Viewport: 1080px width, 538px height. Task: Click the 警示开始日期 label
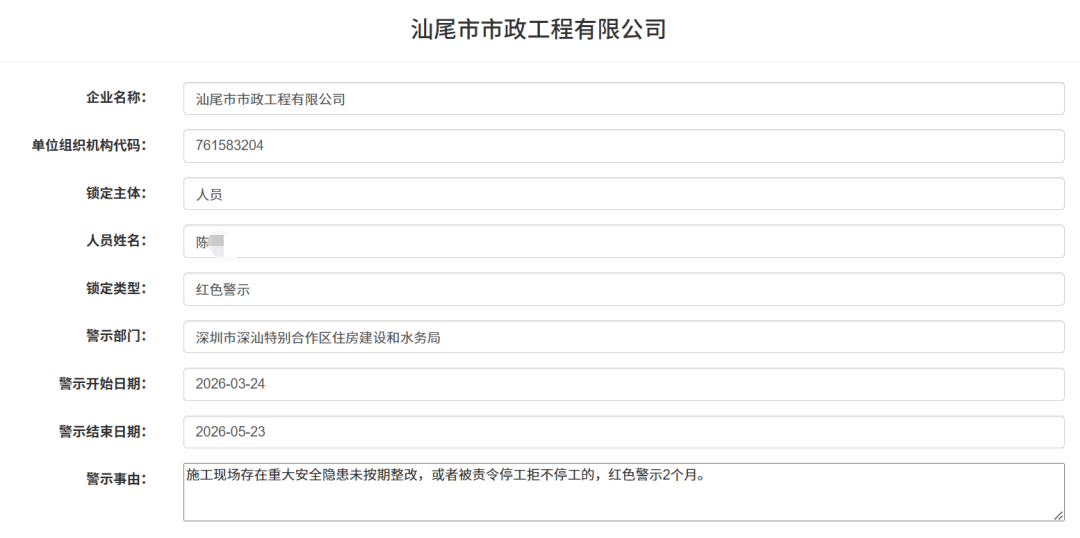tap(103, 383)
